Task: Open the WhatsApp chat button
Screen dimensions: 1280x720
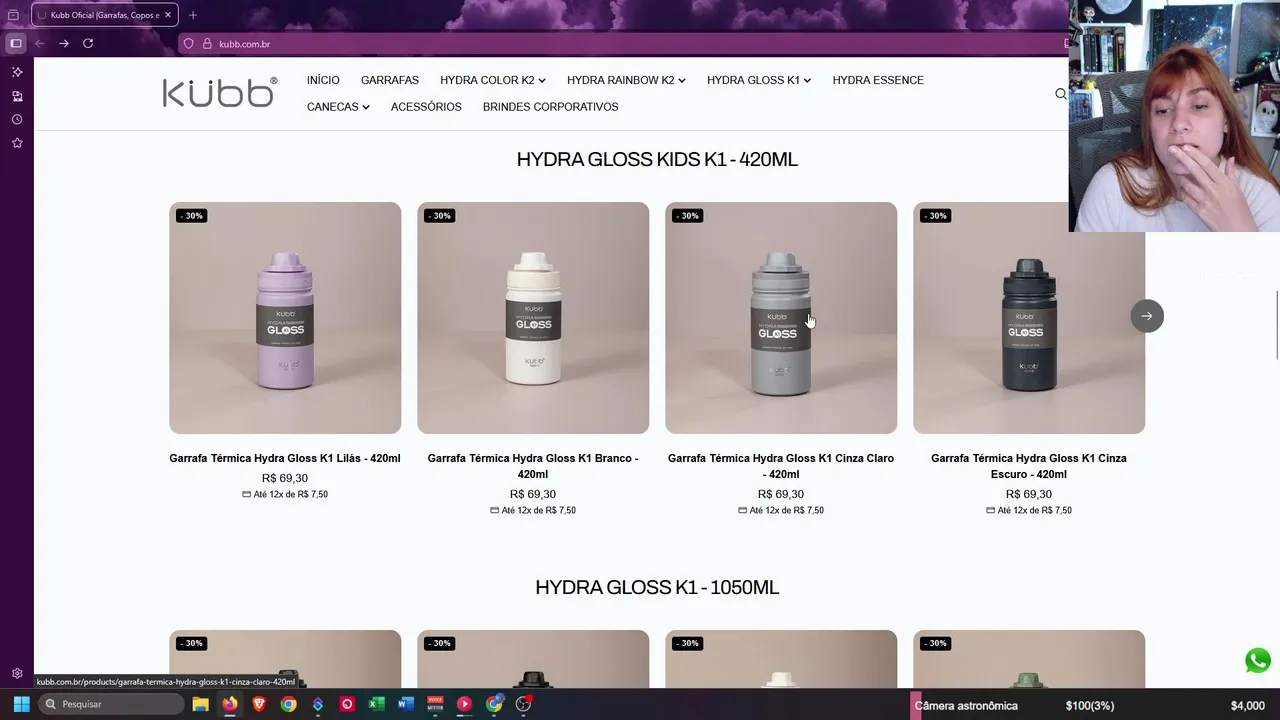Action: click(x=1257, y=661)
